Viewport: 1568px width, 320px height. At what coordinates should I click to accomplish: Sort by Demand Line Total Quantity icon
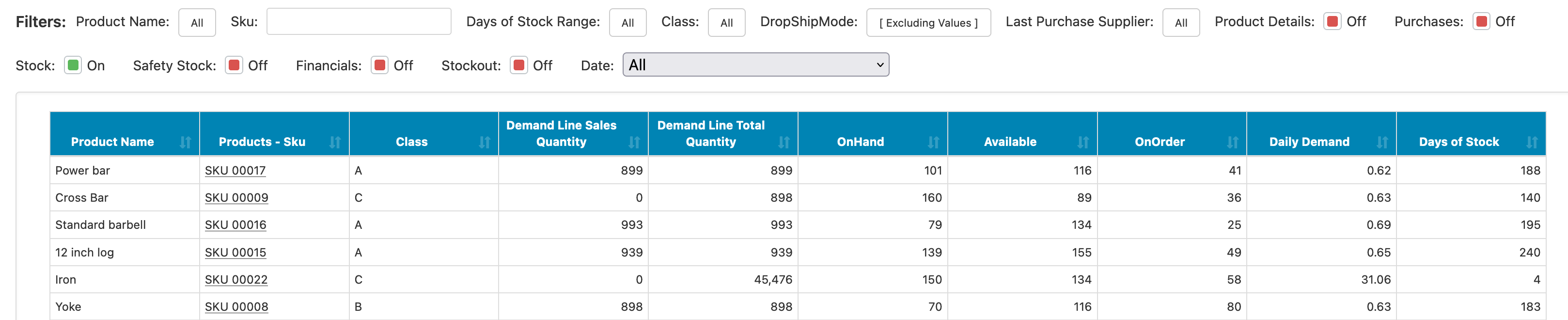click(784, 142)
